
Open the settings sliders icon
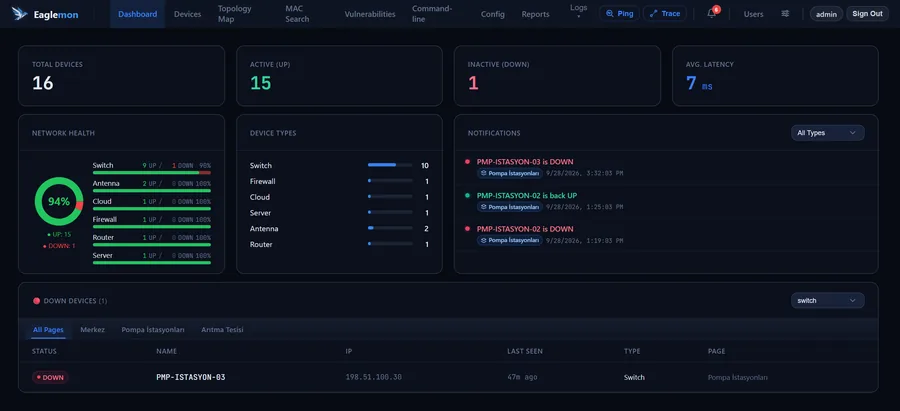click(x=785, y=14)
